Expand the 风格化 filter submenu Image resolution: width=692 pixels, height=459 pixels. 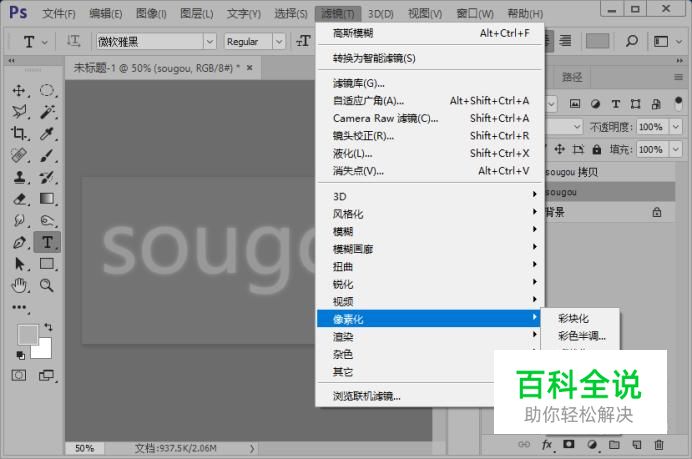coord(429,214)
